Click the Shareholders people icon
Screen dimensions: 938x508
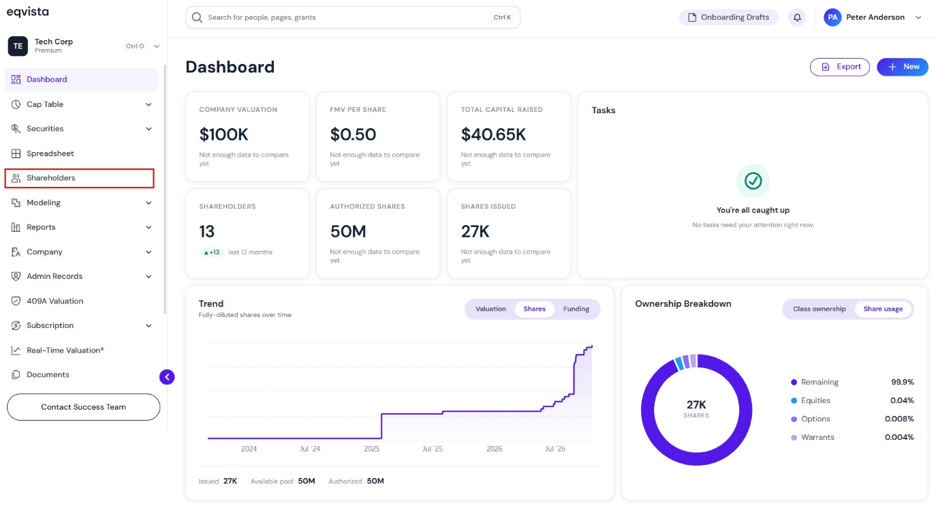[16, 178]
